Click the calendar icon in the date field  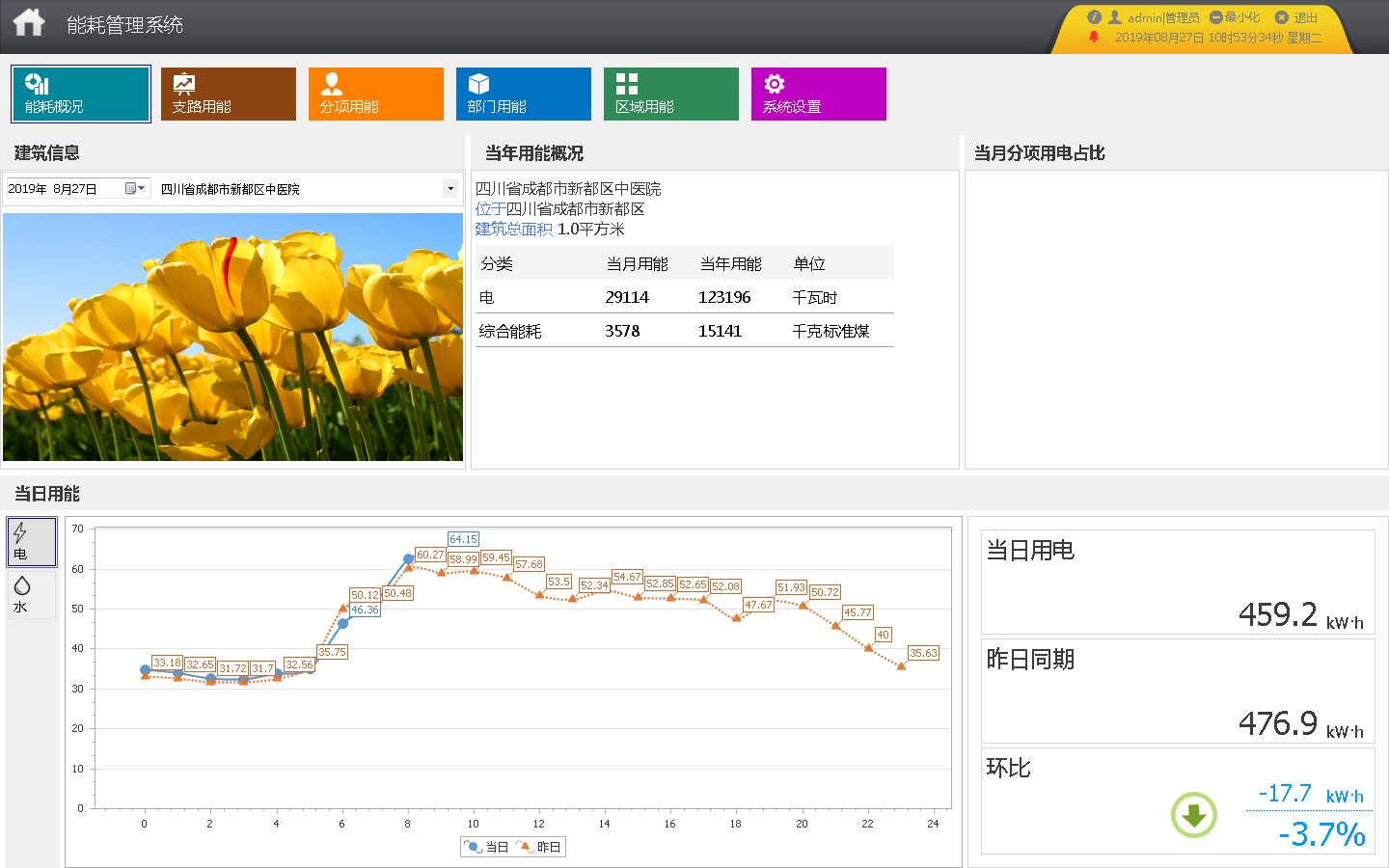coord(128,188)
